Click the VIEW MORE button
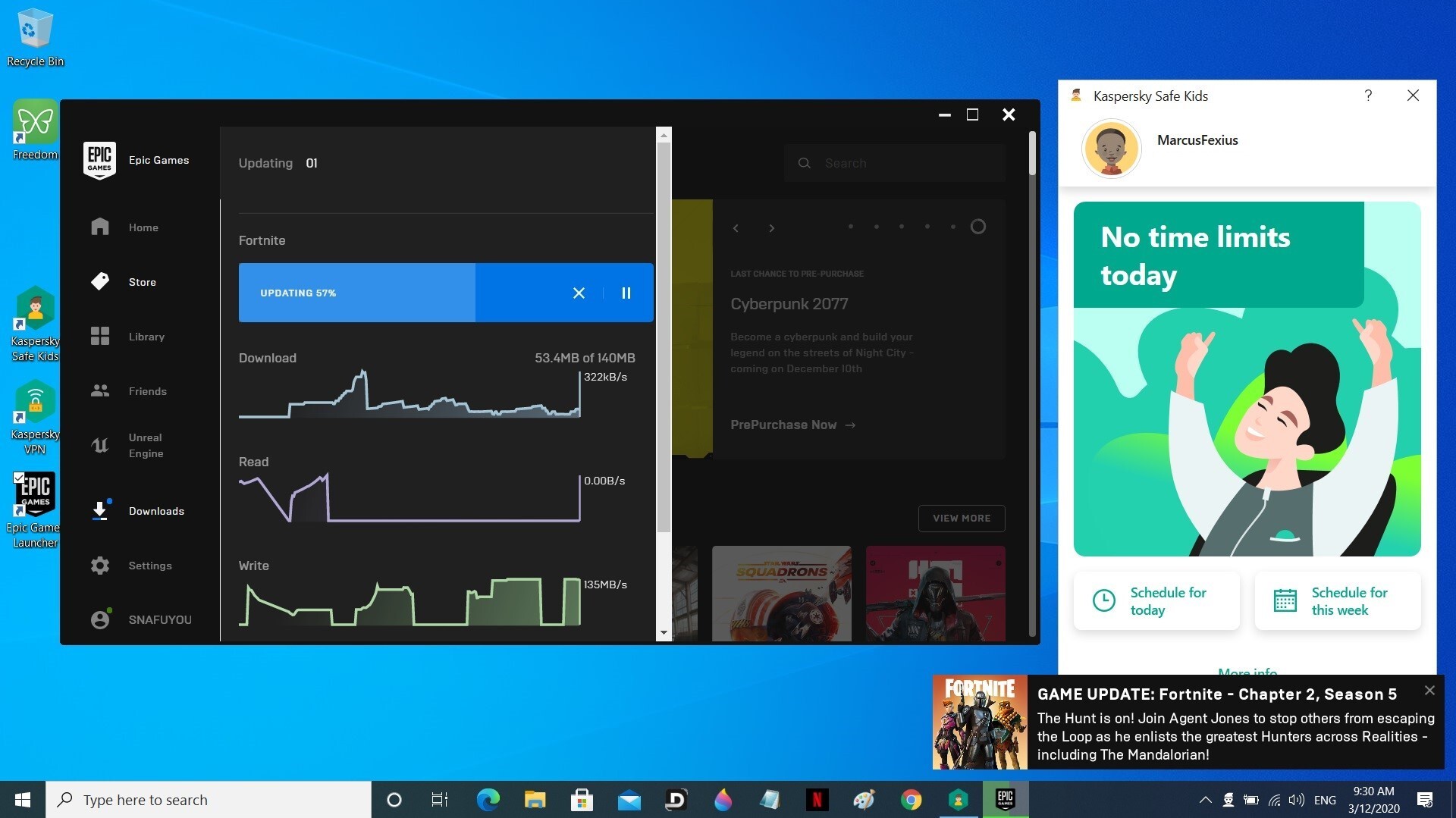 [962, 519]
